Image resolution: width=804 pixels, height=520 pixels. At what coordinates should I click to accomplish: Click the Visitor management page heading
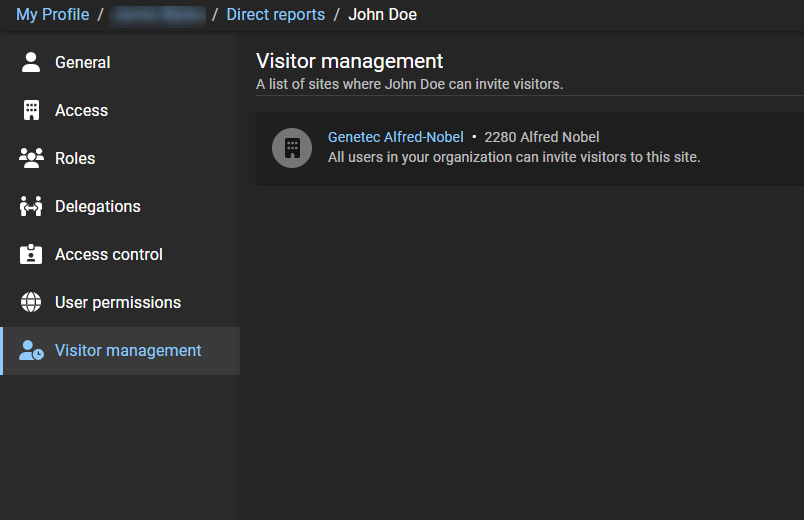click(349, 61)
